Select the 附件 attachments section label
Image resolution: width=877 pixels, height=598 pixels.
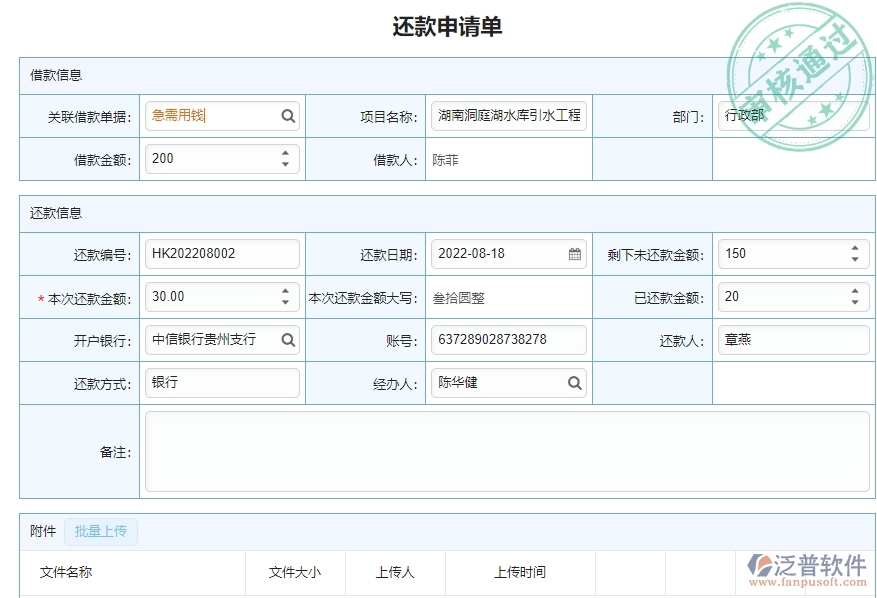(41, 531)
